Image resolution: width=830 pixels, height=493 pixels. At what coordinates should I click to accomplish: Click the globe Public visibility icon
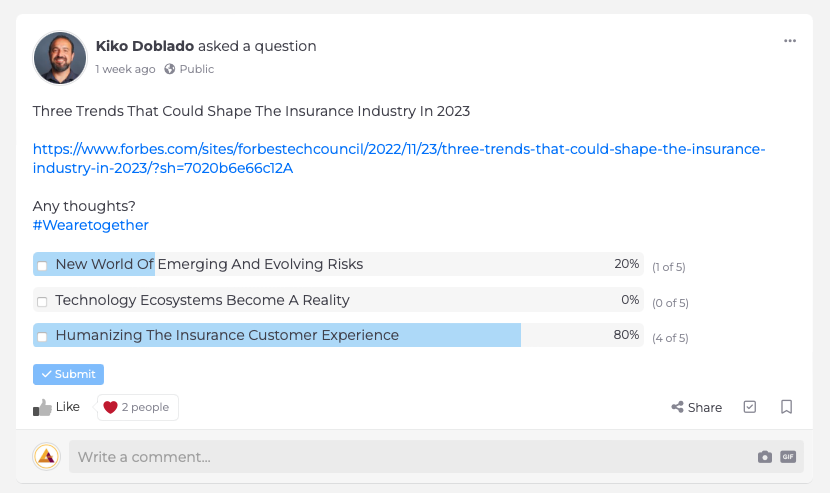tap(169, 69)
